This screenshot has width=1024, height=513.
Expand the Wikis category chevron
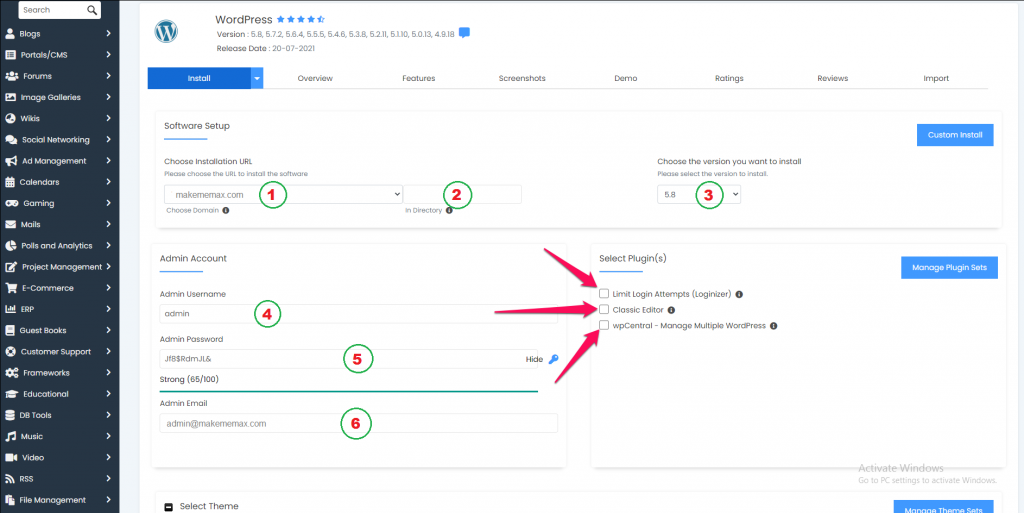tap(108, 118)
